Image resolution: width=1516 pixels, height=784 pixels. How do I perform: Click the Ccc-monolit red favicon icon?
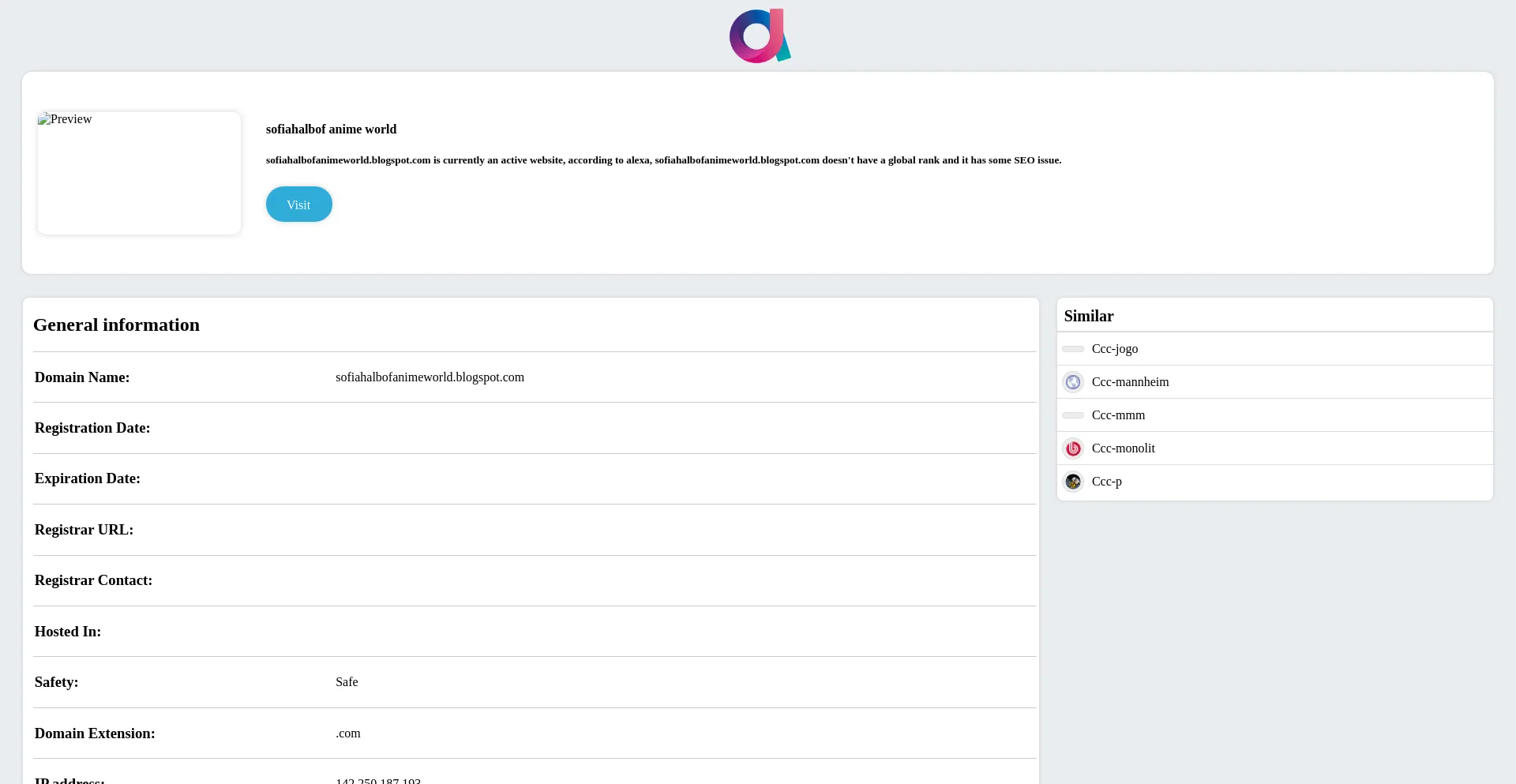click(1073, 448)
